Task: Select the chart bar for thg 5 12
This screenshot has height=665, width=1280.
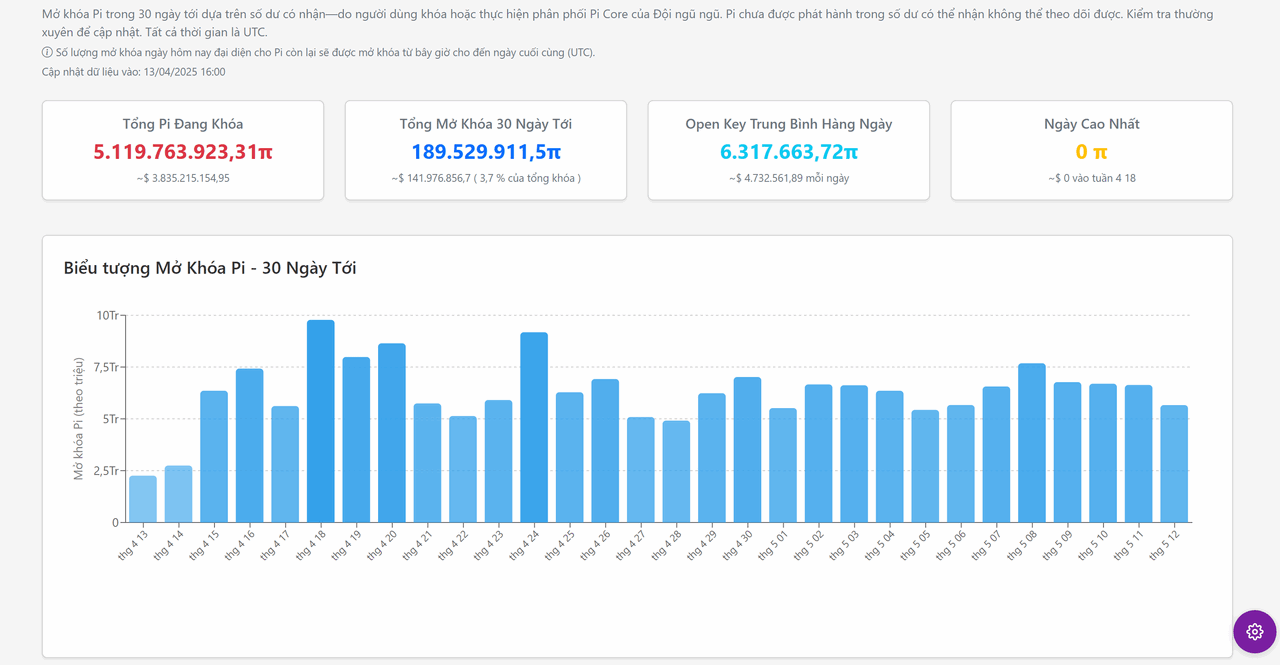Action: [1174, 464]
